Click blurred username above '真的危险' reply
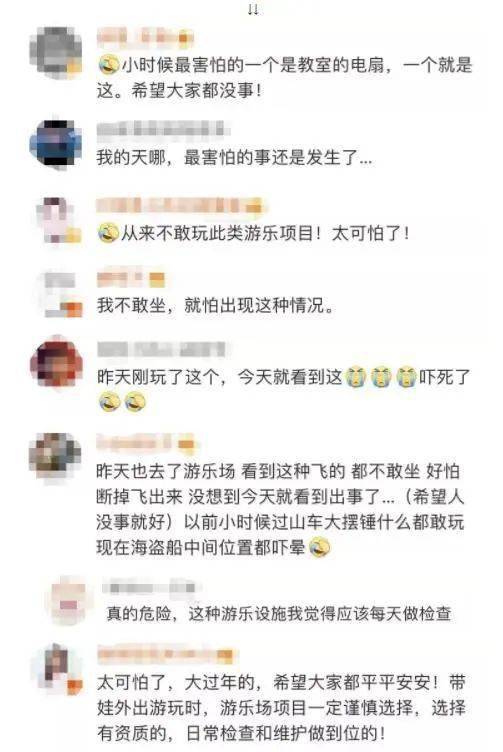The width and height of the screenshot is (503, 752). pyautogui.click(x=149, y=588)
